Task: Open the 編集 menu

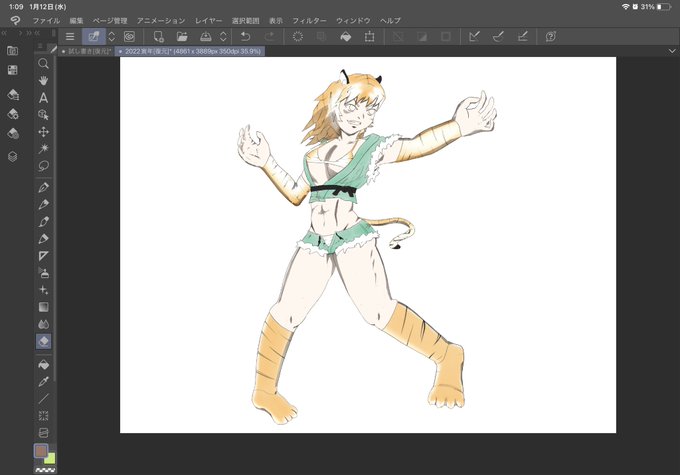Action: (76, 20)
